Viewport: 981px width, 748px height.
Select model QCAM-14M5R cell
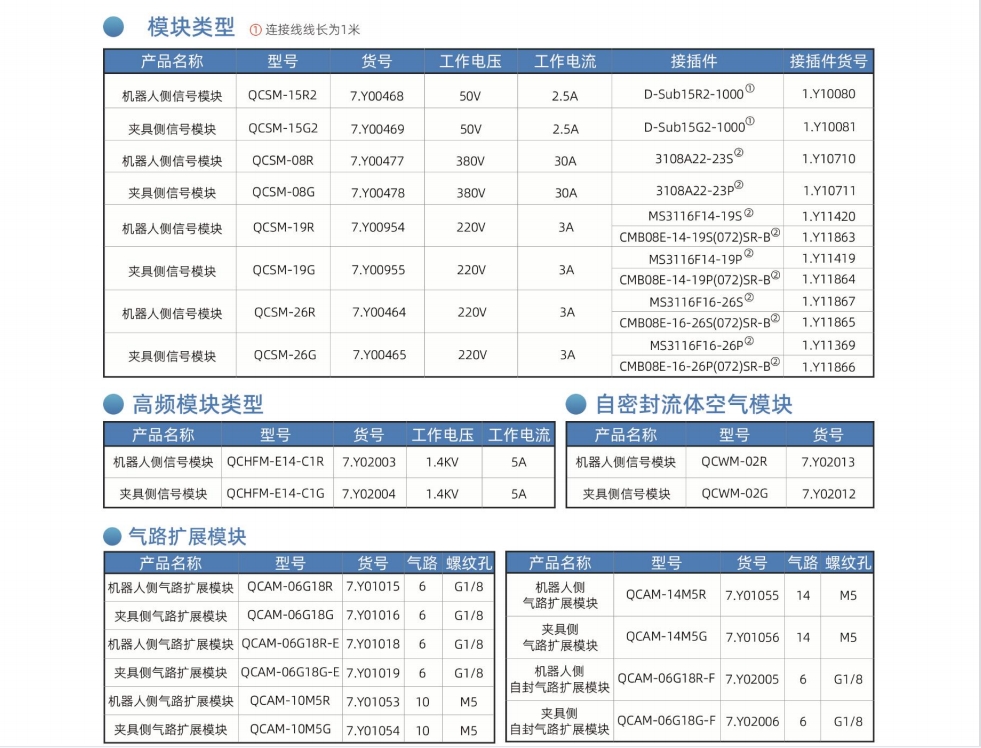(665, 594)
